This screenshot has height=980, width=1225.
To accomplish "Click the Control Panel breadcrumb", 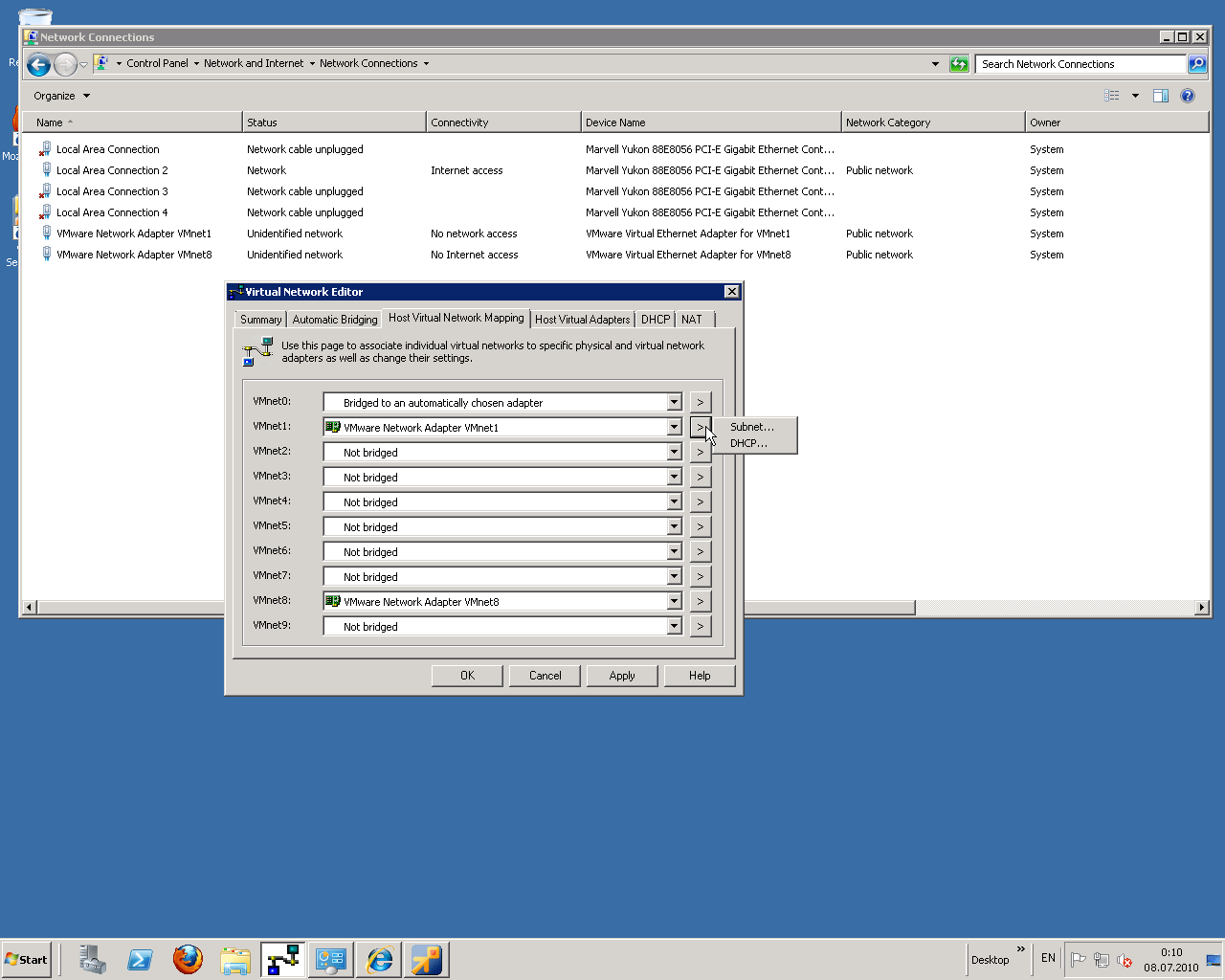I will (157, 63).
